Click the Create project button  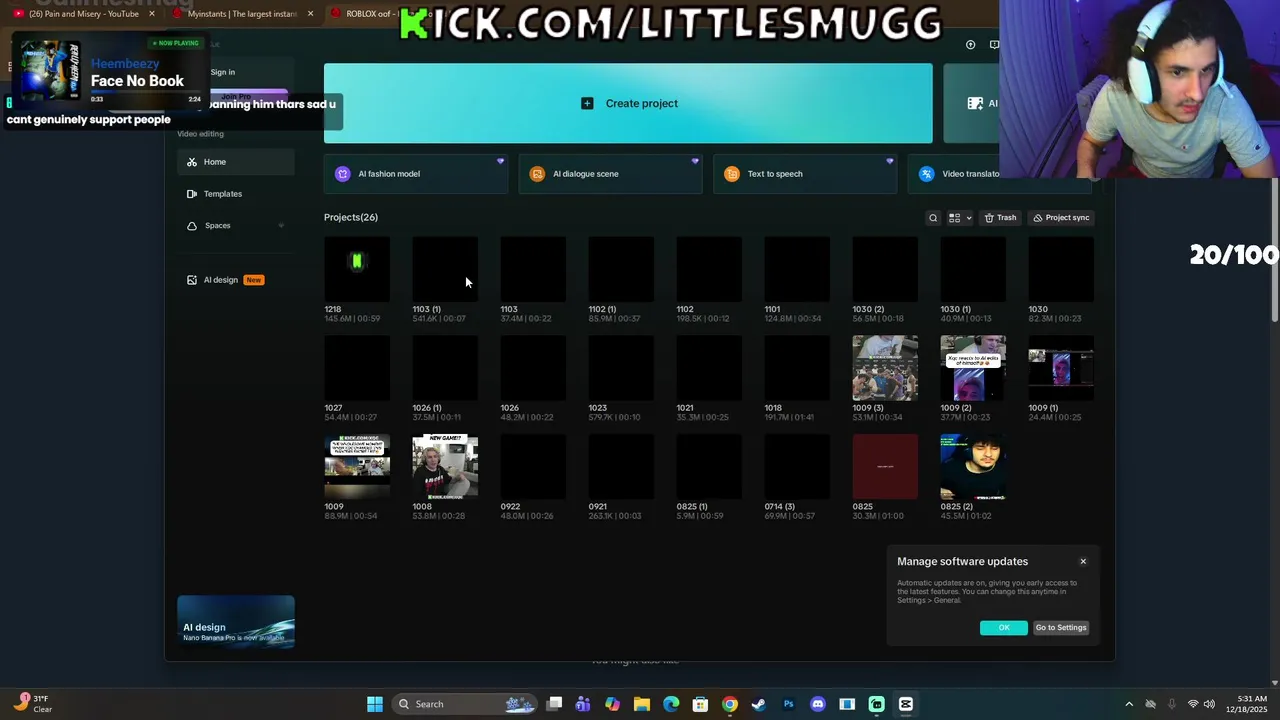coord(628,103)
